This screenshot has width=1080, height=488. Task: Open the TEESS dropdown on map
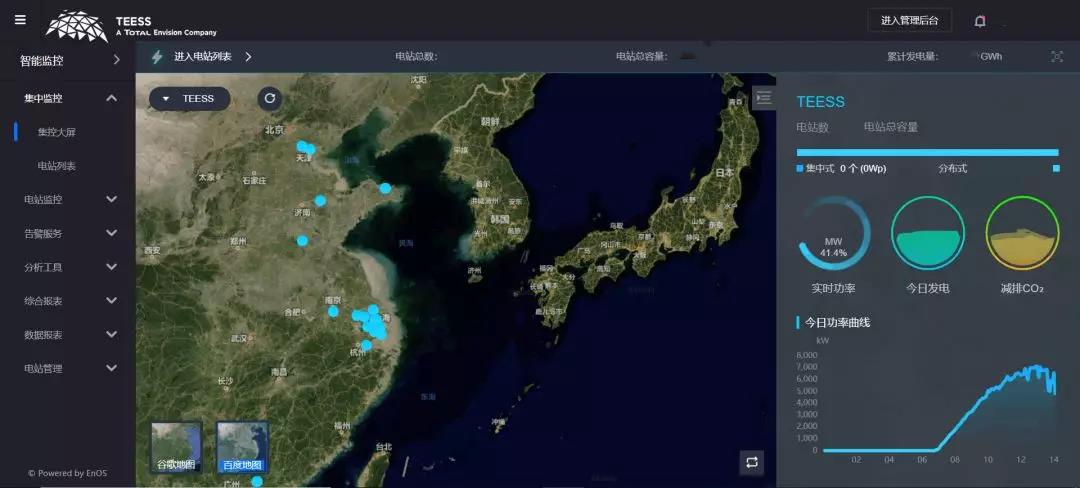190,99
